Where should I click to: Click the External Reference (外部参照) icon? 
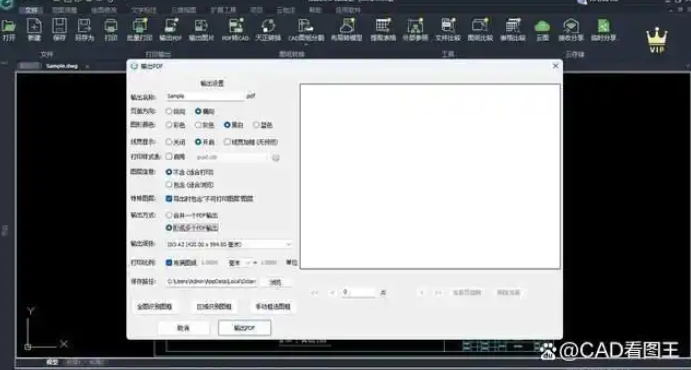pyautogui.click(x=415, y=26)
